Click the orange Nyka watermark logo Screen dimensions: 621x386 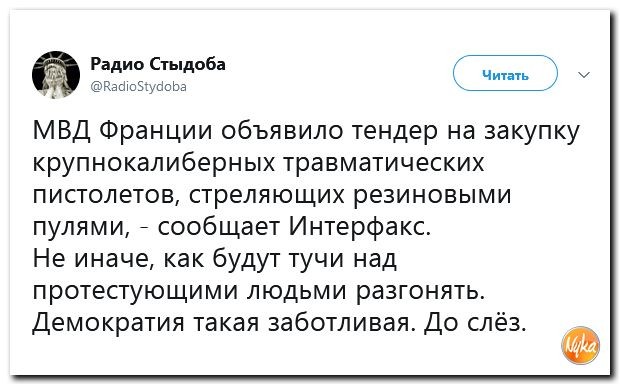[x=581, y=345]
